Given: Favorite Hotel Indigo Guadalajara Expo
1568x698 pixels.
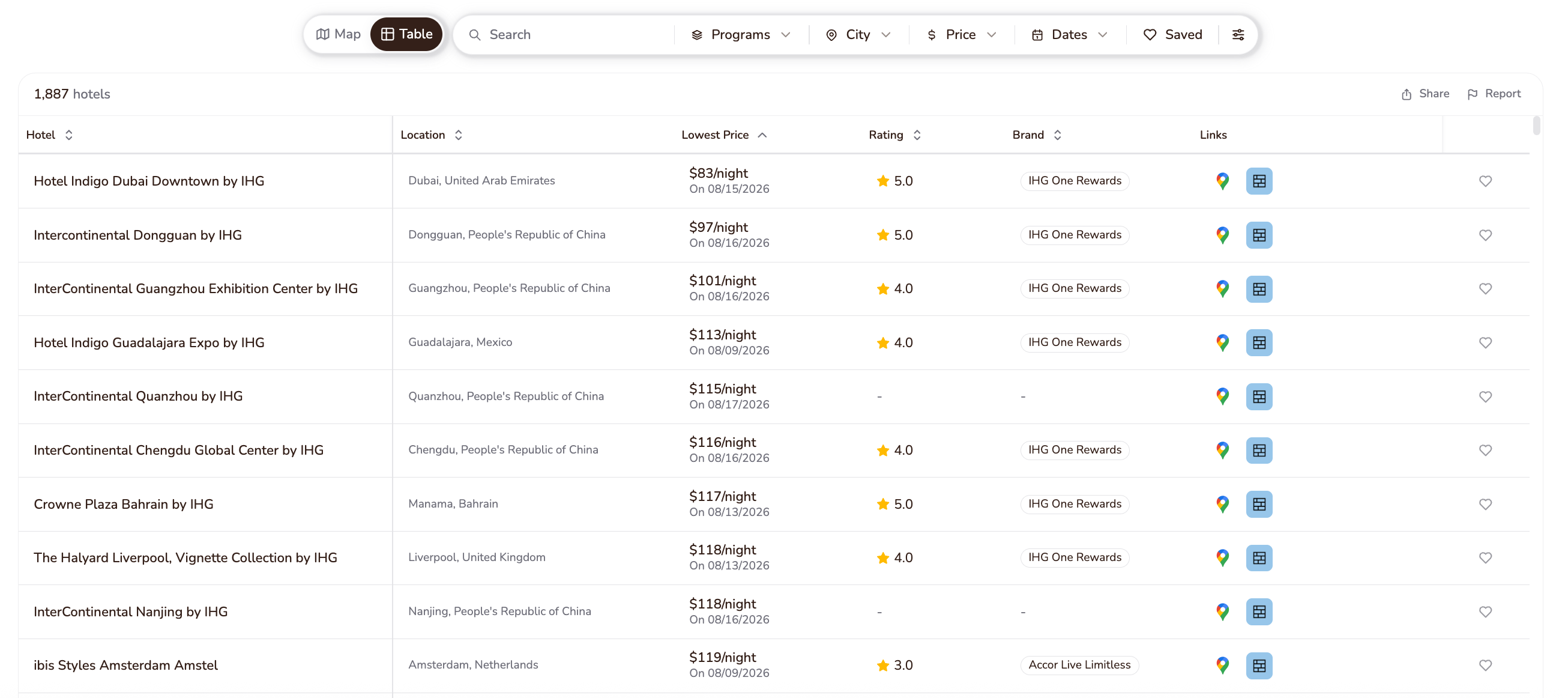Looking at the screenshot, I should (x=1485, y=342).
